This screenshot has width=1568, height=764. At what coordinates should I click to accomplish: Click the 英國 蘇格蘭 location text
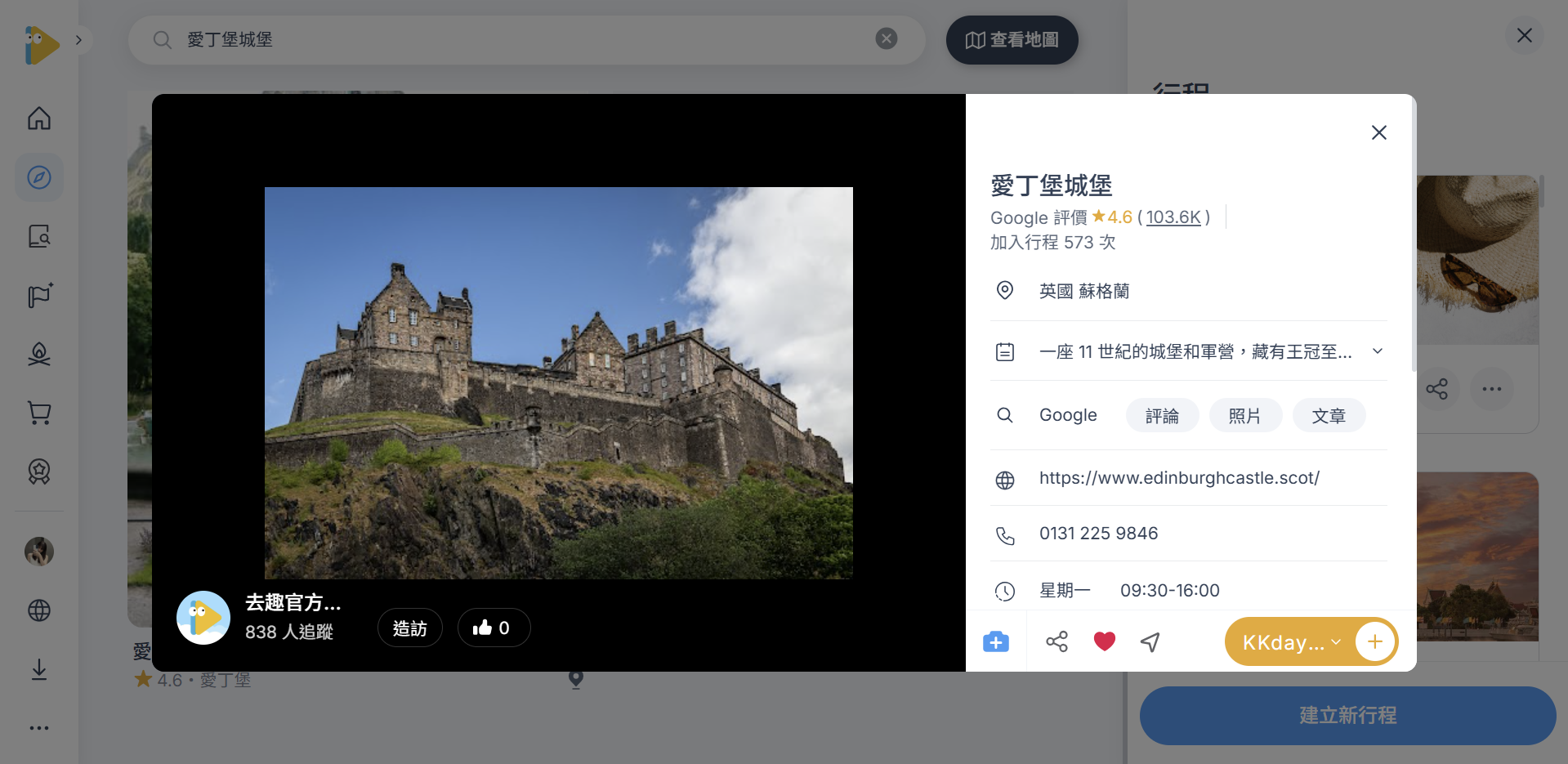tap(1084, 291)
